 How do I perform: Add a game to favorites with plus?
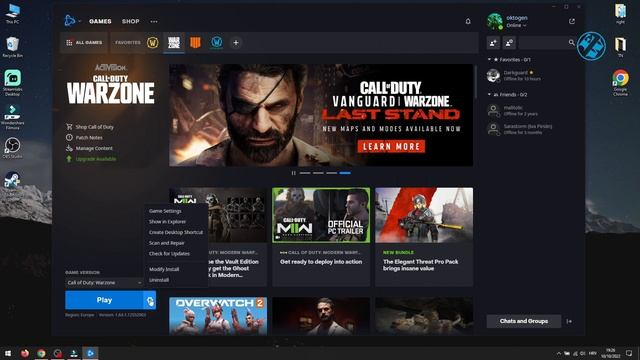point(236,42)
